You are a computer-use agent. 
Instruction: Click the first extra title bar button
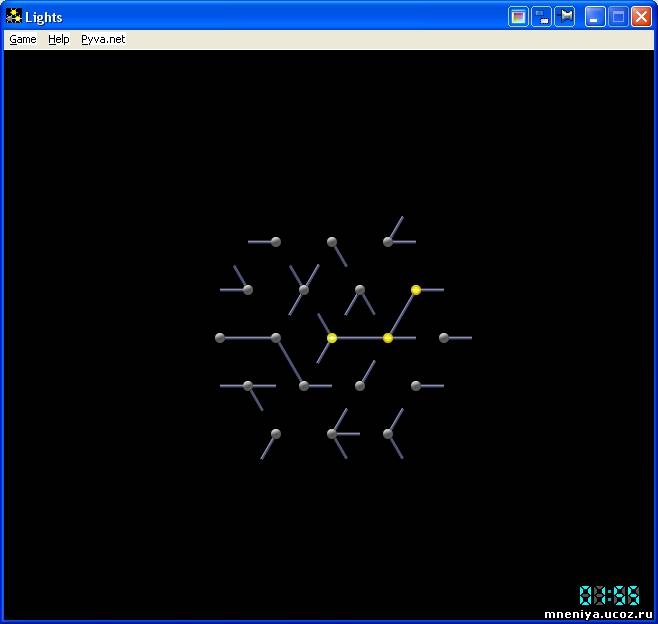[518, 17]
